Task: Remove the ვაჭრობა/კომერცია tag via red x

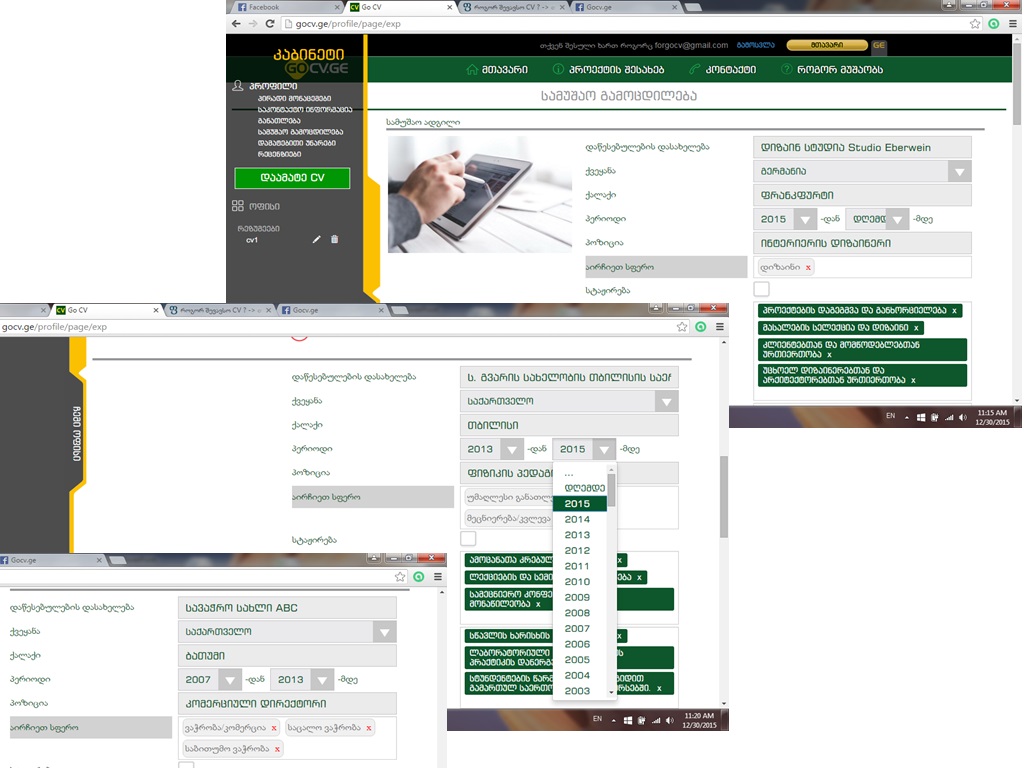Action: (274, 728)
